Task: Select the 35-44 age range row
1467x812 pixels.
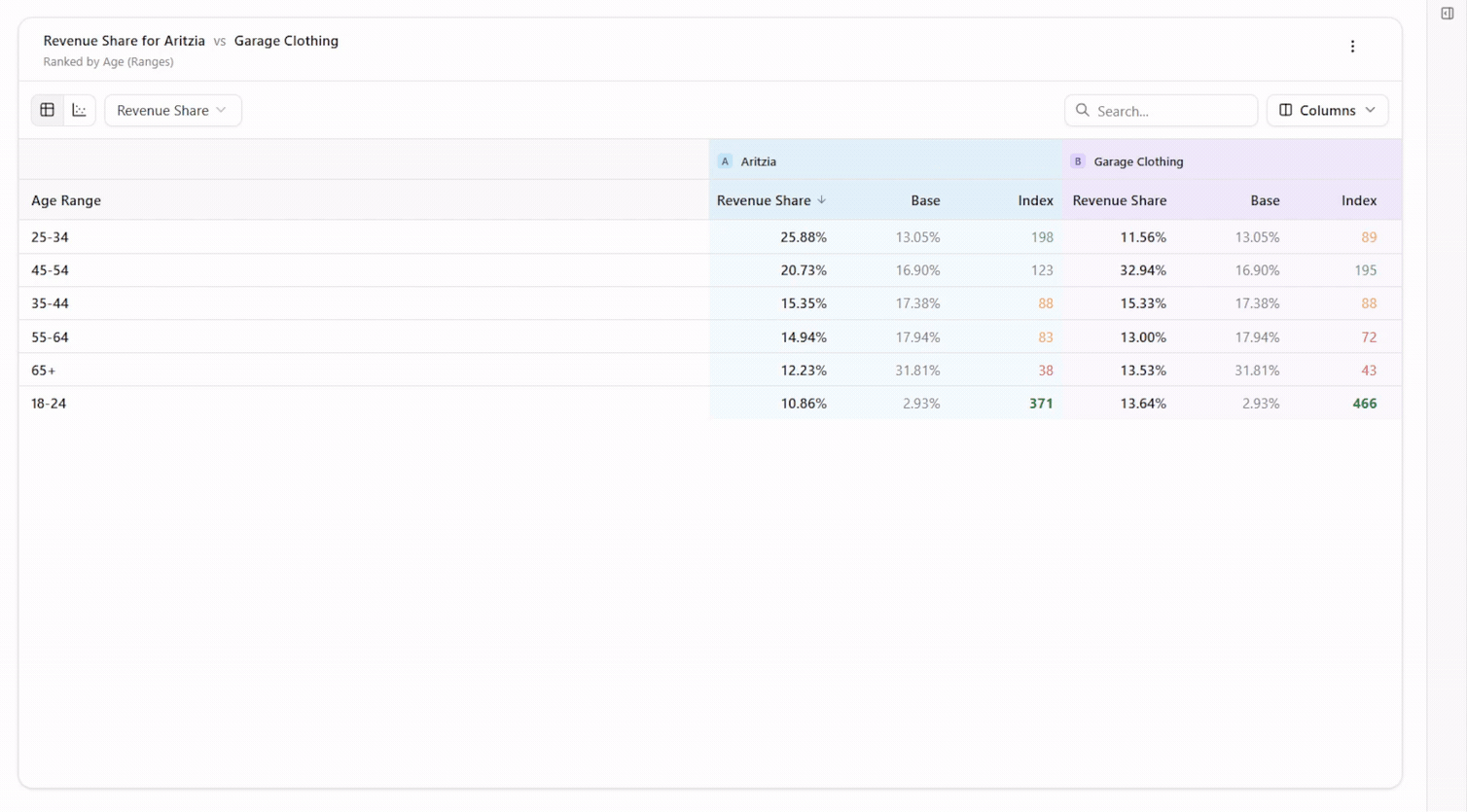Action: (x=710, y=303)
